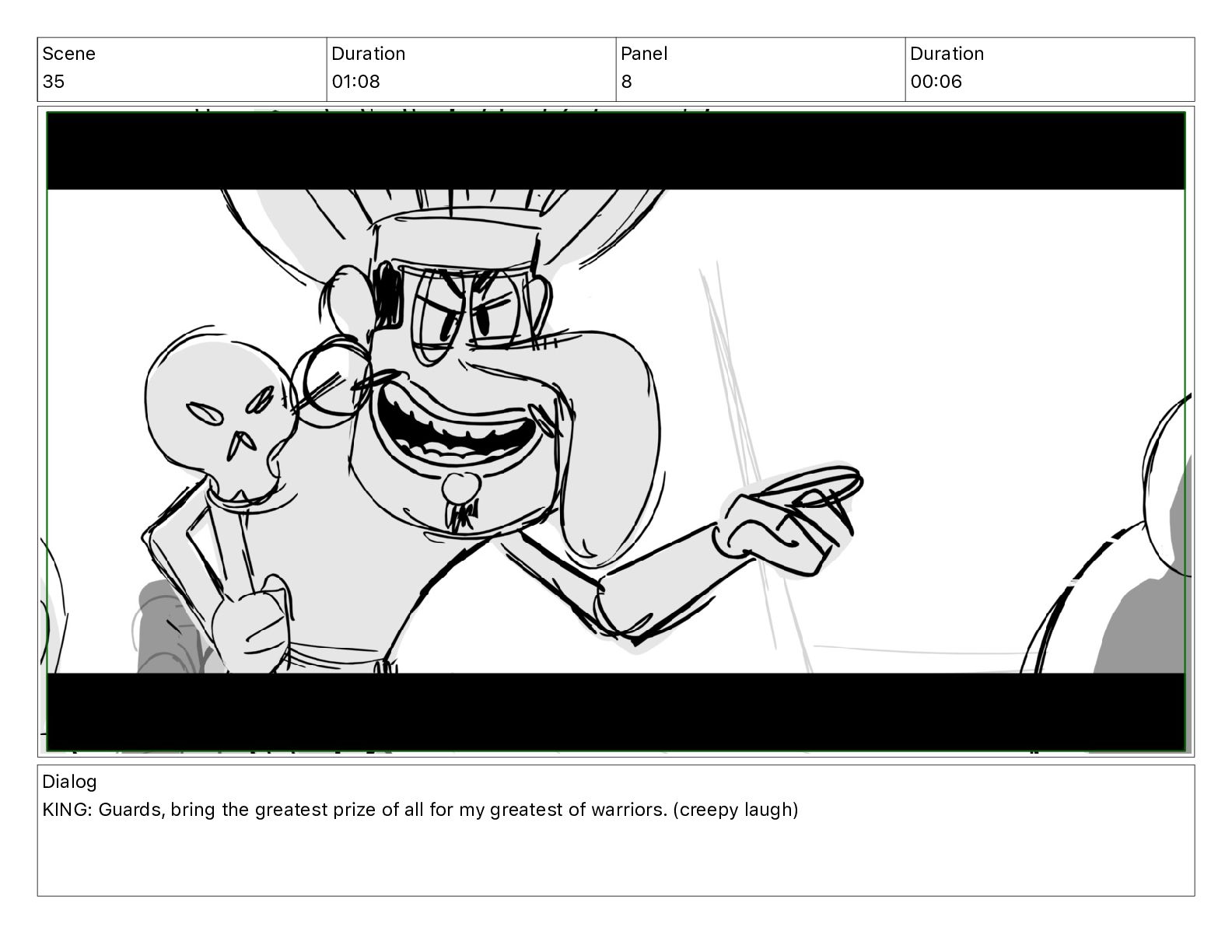
Task: Select the panel number 8
Action: click(627, 82)
